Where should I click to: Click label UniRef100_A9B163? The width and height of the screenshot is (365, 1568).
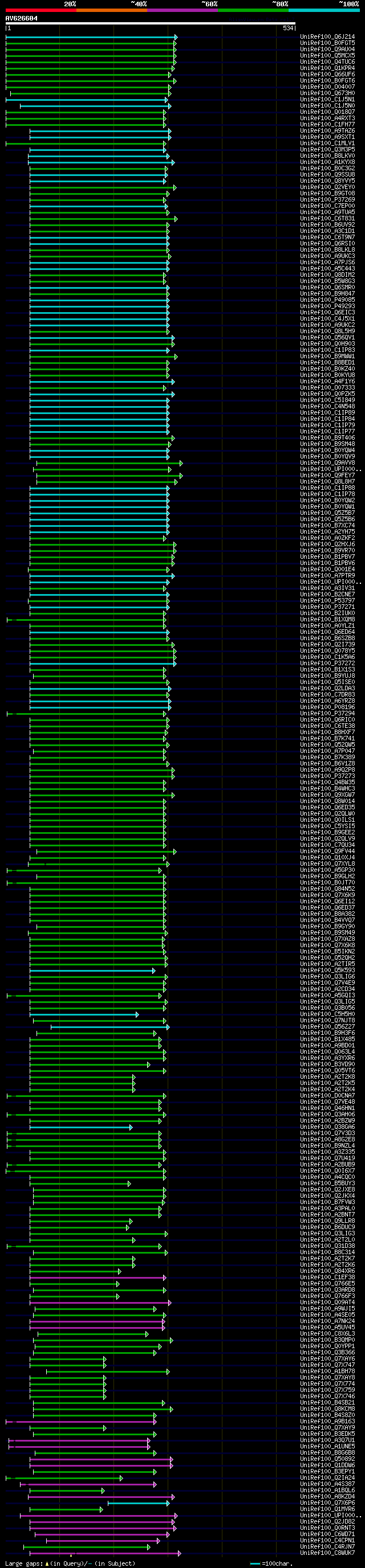(x=327, y=1422)
